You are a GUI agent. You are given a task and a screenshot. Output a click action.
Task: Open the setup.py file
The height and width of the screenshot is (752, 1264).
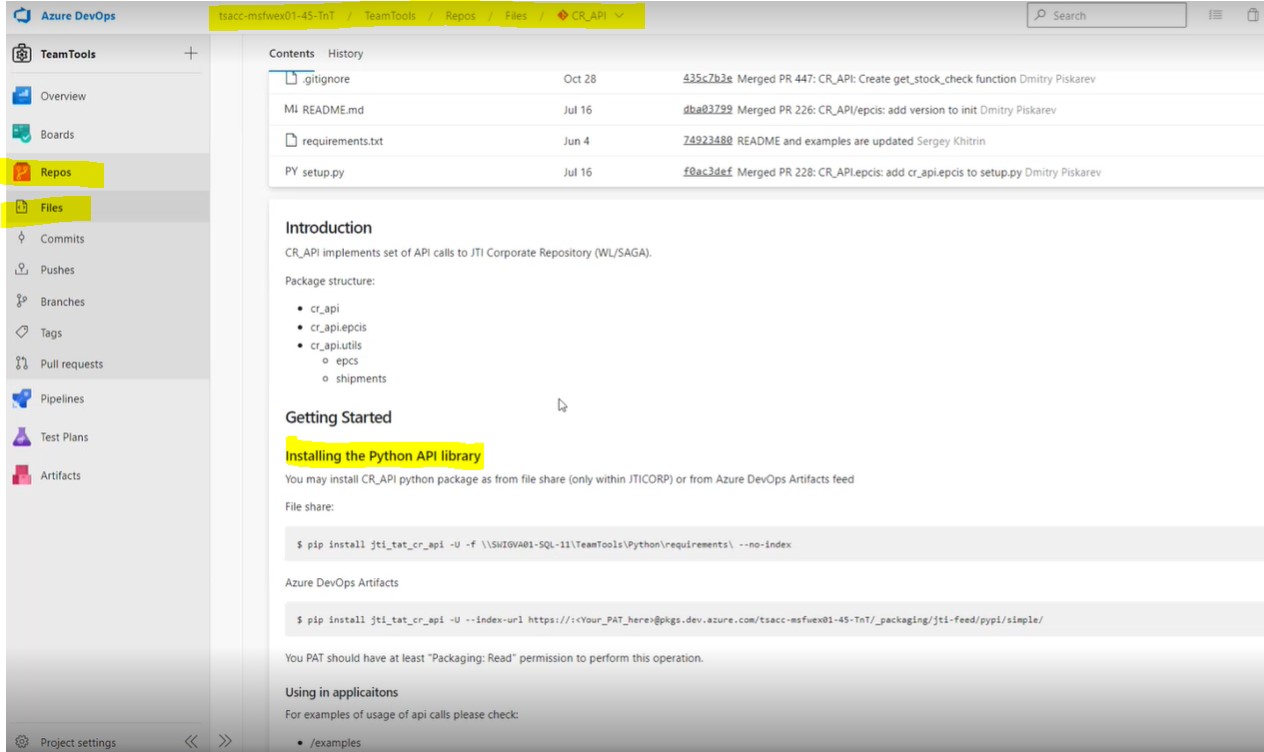pyautogui.click(x=323, y=172)
